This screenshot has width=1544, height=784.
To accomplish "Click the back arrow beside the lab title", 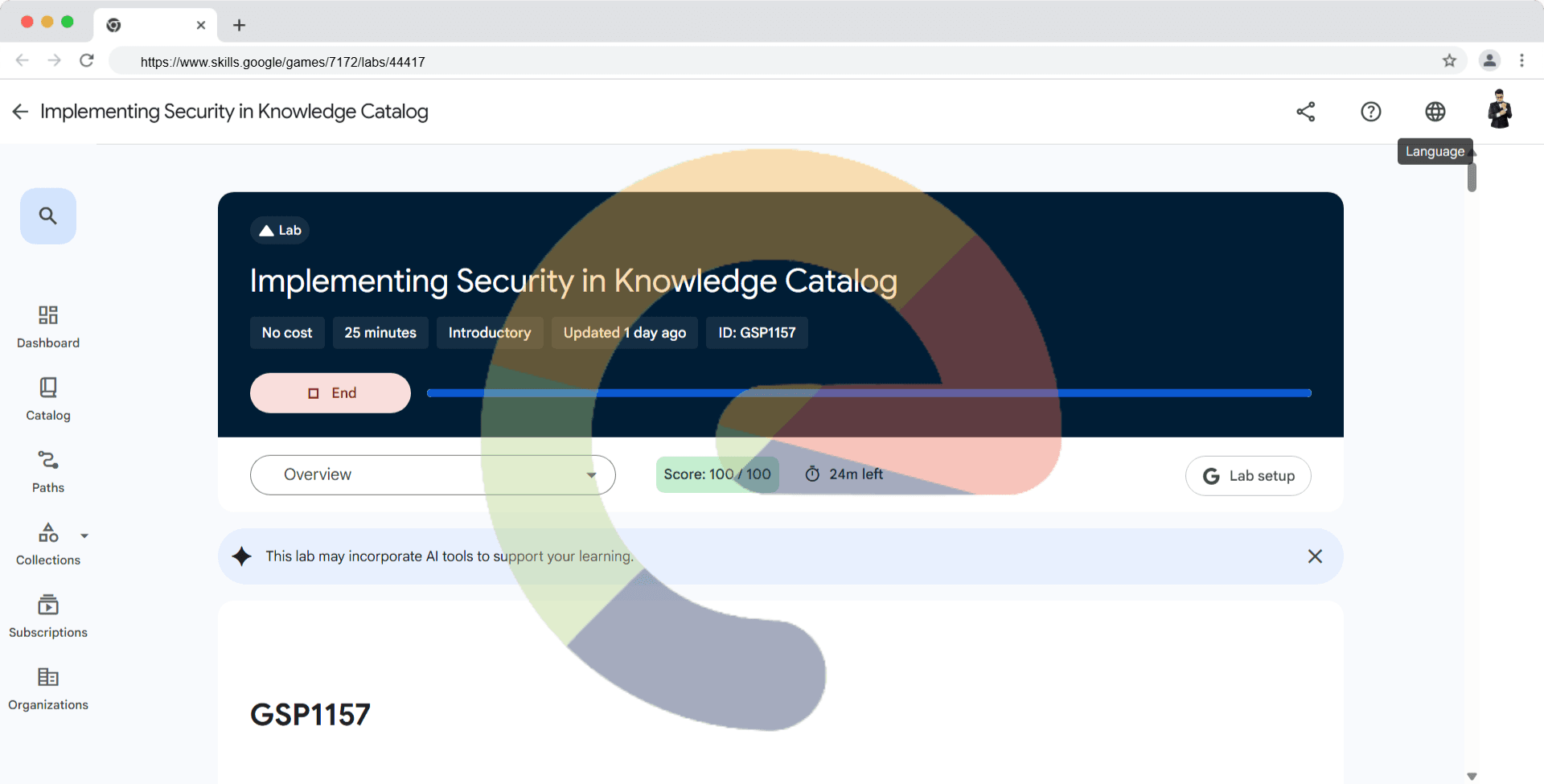I will [20, 112].
